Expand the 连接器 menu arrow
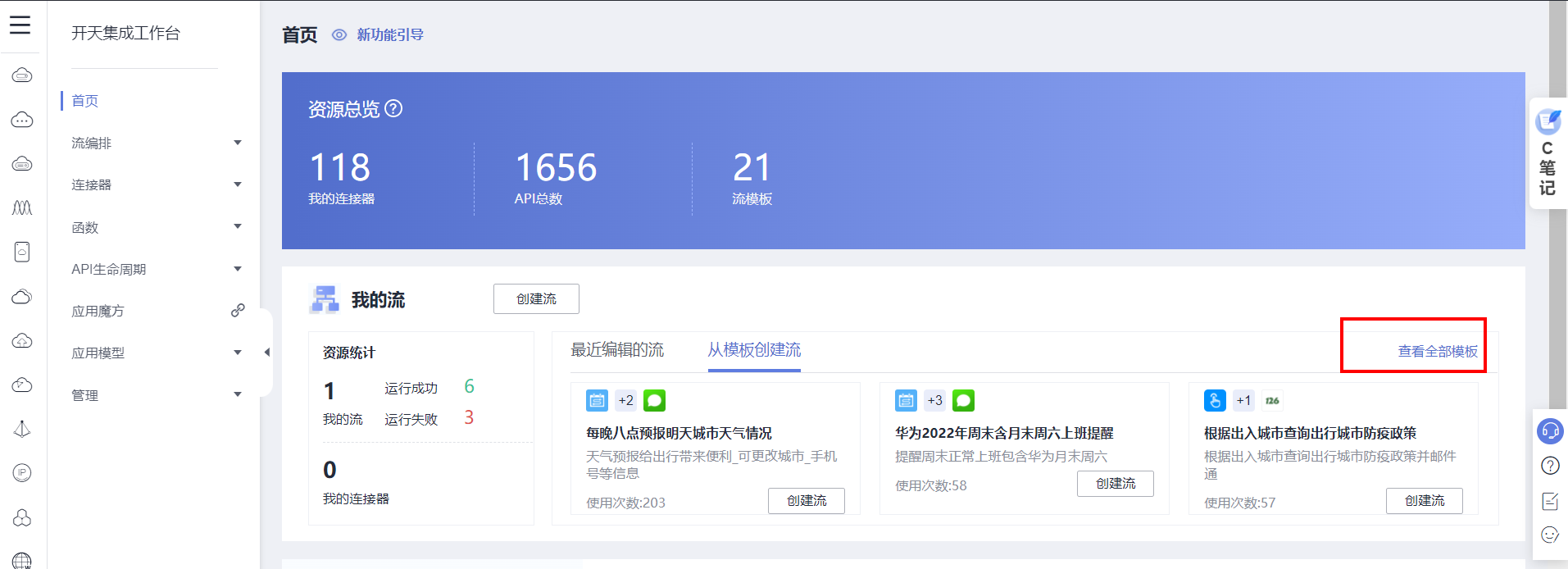The width and height of the screenshot is (1568, 569). pos(238,184)
